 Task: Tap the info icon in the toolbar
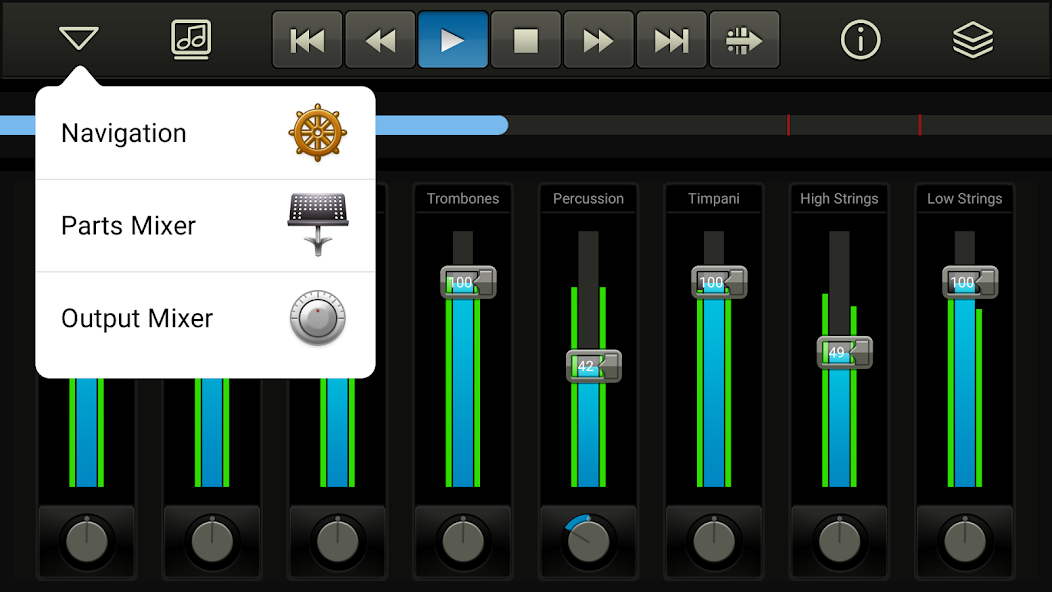[860, 39]
